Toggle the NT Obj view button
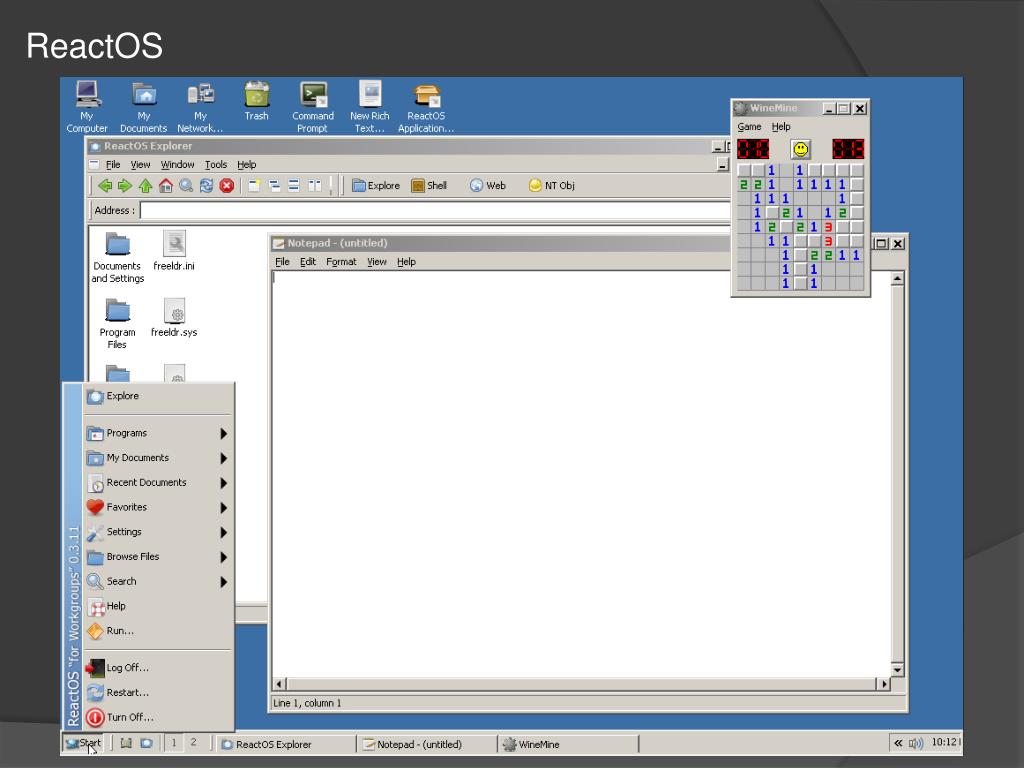Image resolution: width=1024 pixels, height=768 pixels. click(x=552, y=186)
